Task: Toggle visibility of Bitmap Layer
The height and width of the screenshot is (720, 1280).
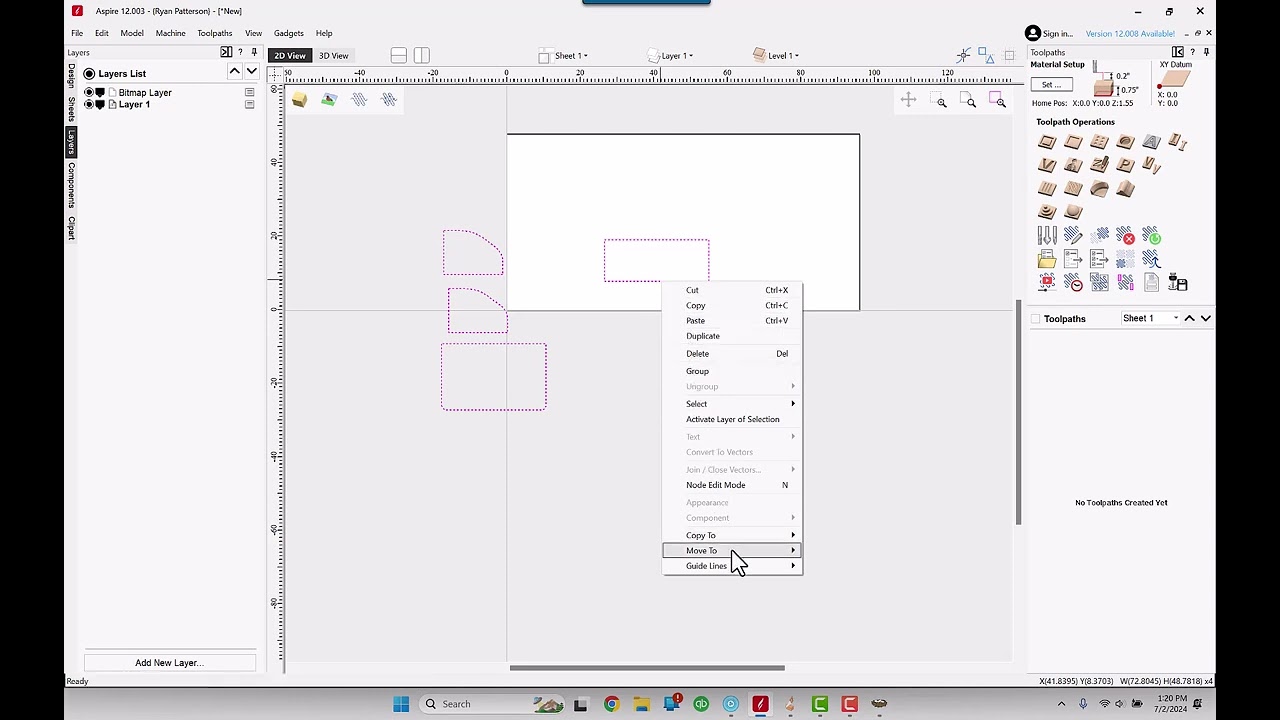Action: (x=88, y=92)
